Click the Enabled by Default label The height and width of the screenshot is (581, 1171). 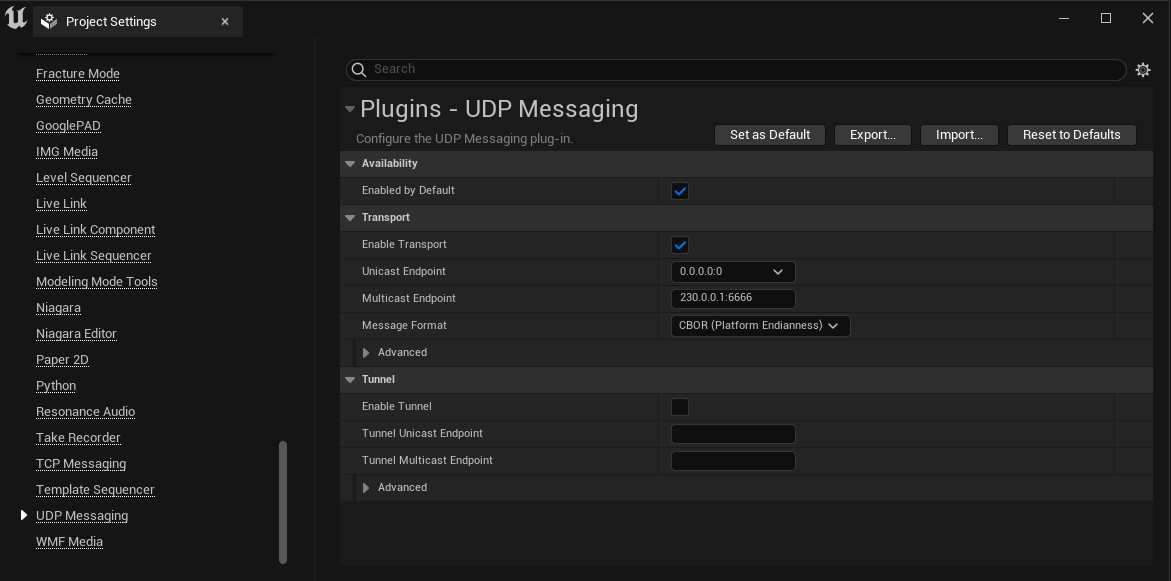pos(408,190)
